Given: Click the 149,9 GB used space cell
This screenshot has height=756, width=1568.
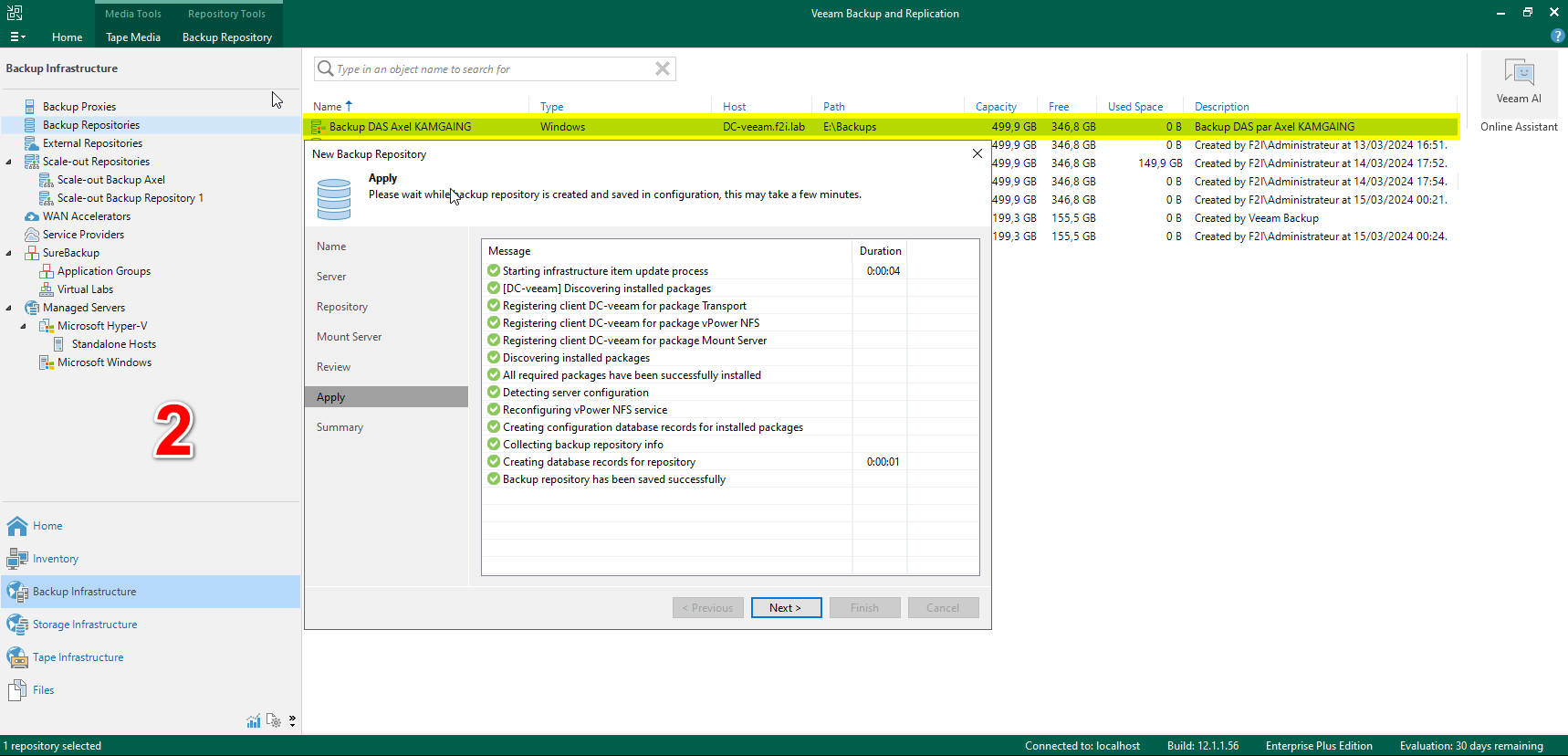Looking at the screenshot, I should pyautogui.click(x=1160, y=163).
